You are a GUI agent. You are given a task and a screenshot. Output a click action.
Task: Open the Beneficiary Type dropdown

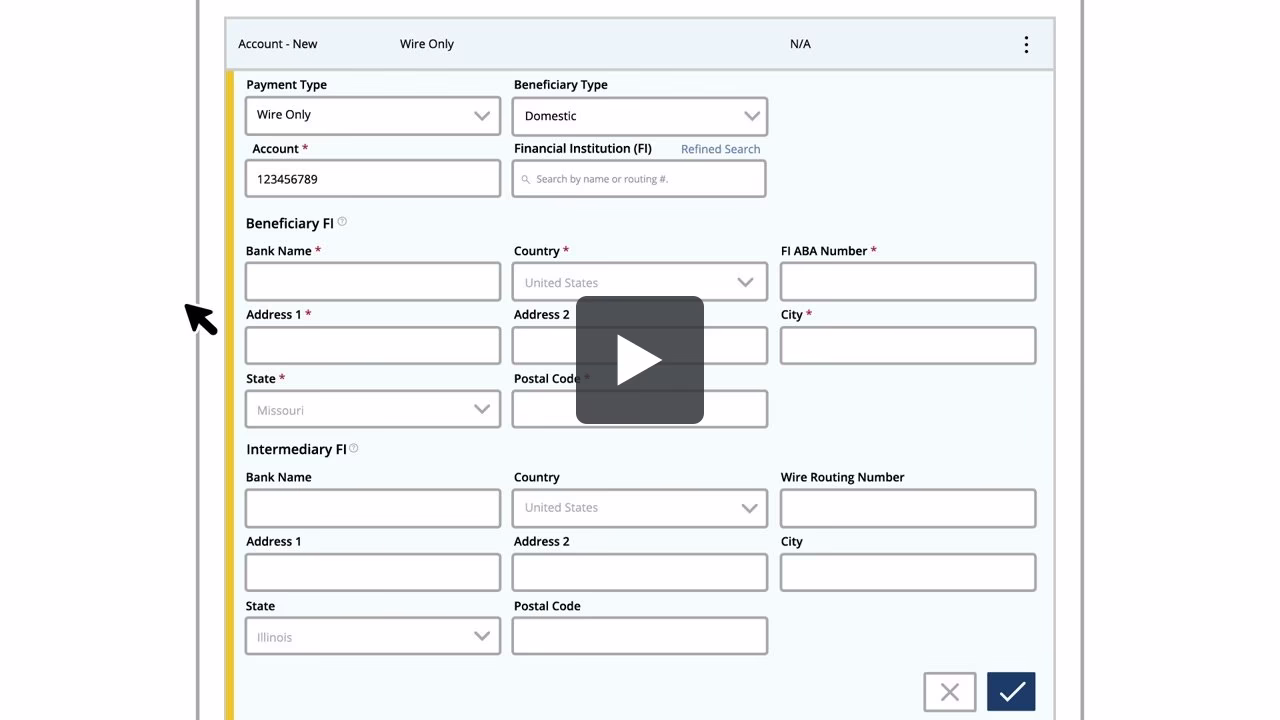point(639,116)
